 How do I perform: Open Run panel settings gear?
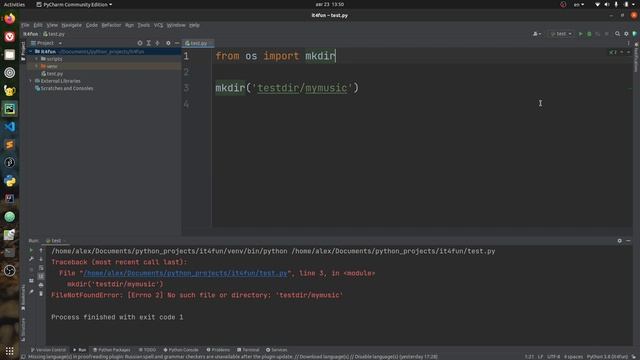click(x=620, y=241)
